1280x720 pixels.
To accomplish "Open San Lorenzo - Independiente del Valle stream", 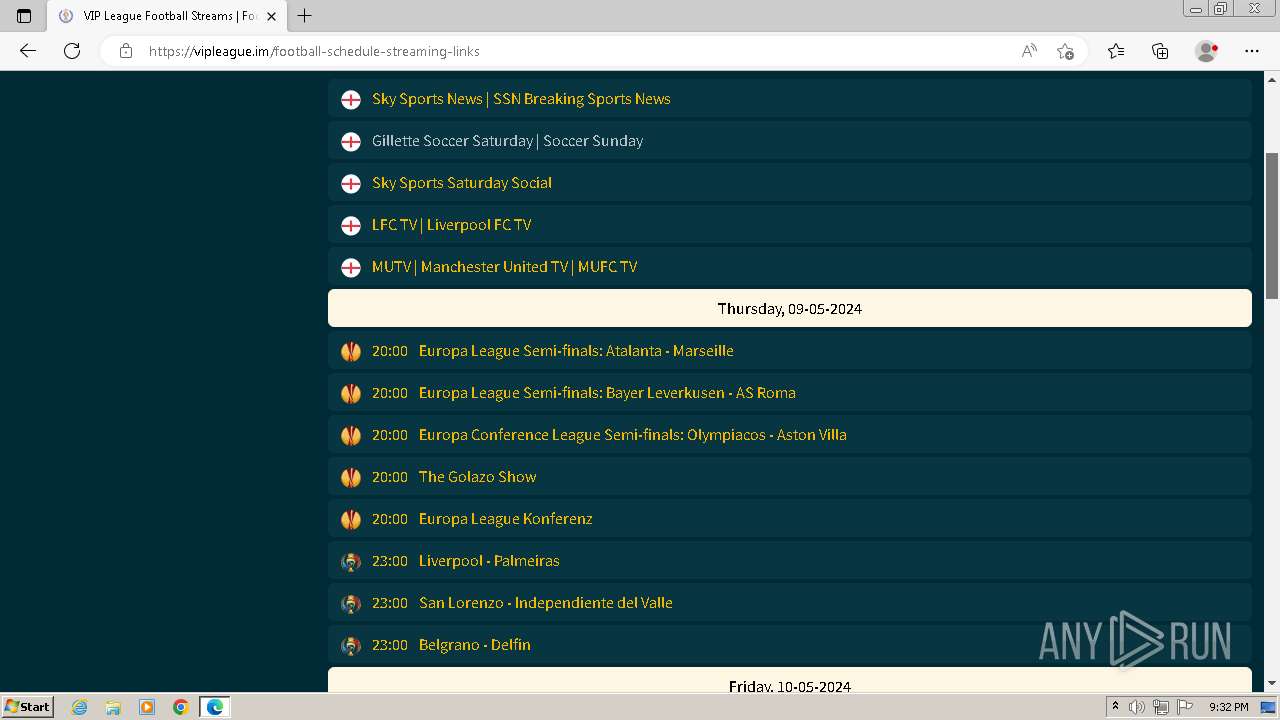I will tap(546, 603).
